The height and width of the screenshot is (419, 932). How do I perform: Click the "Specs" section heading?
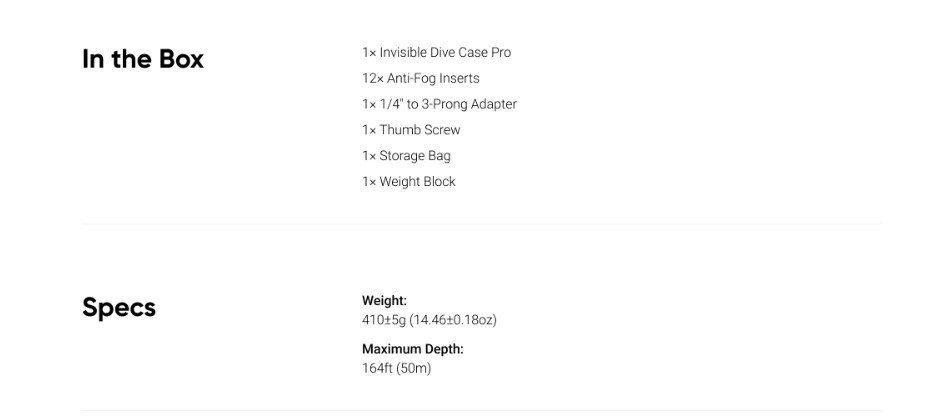(x=119, y=307)
